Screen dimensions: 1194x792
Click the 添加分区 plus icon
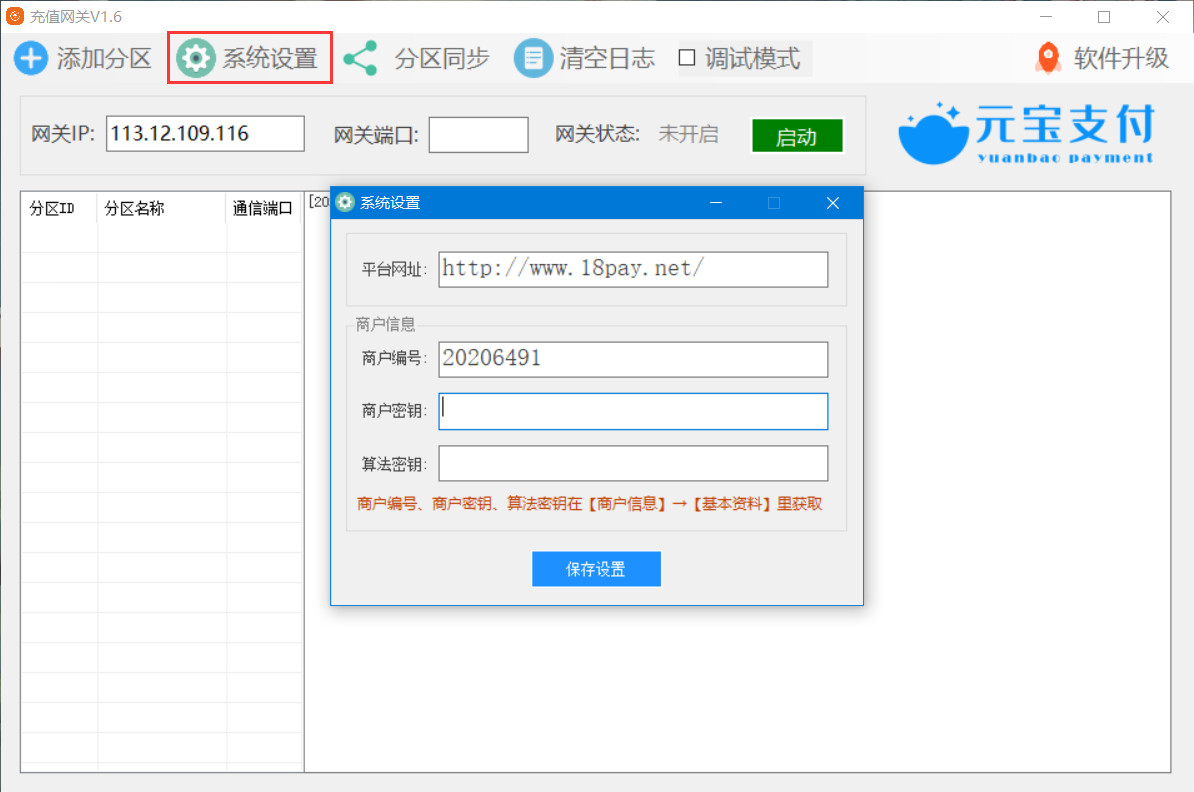click(31, 58)
